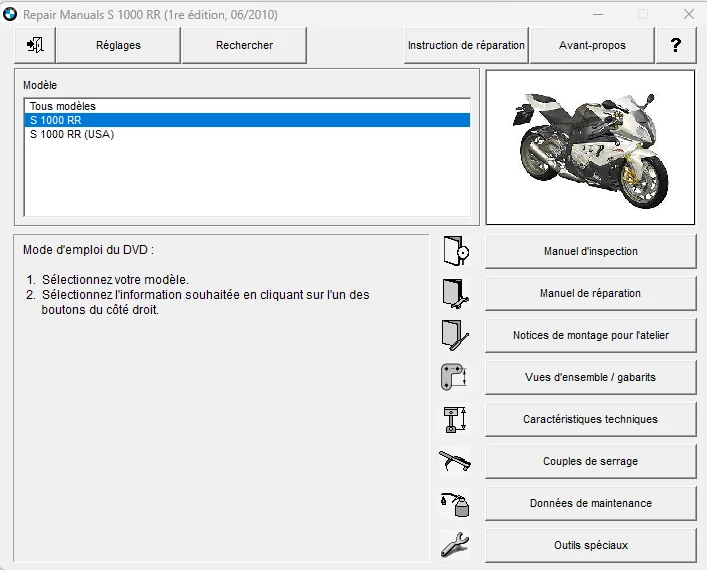Minimize the Repair Manuals window

coord(598,14)
